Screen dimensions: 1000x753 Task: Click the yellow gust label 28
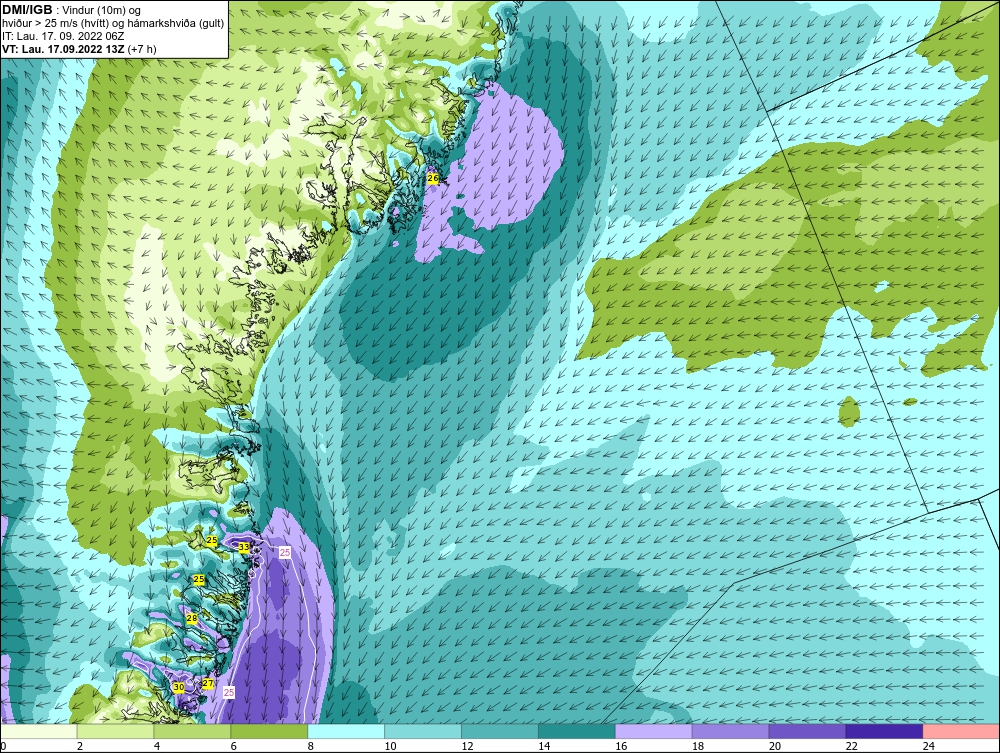click(x=191, y=618)
